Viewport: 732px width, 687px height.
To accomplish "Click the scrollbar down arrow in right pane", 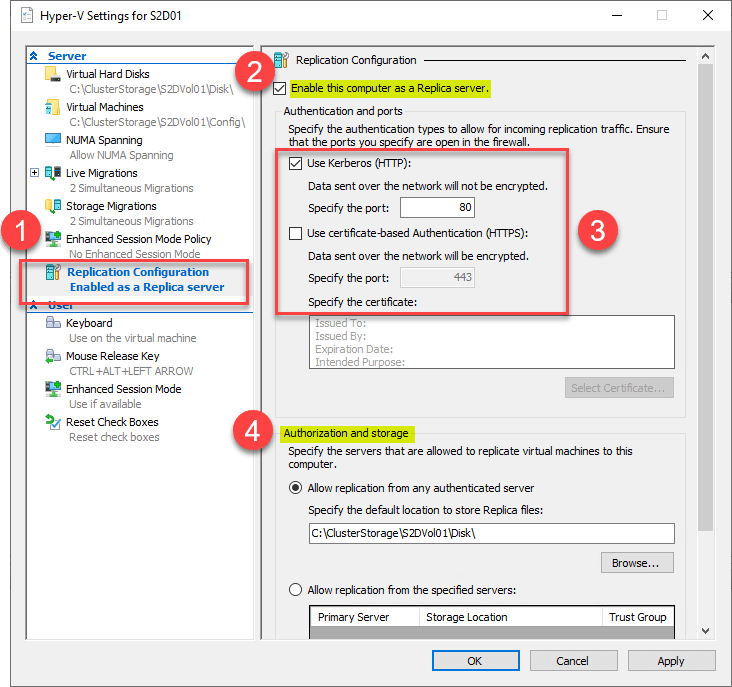I will [x=705, y=631].
